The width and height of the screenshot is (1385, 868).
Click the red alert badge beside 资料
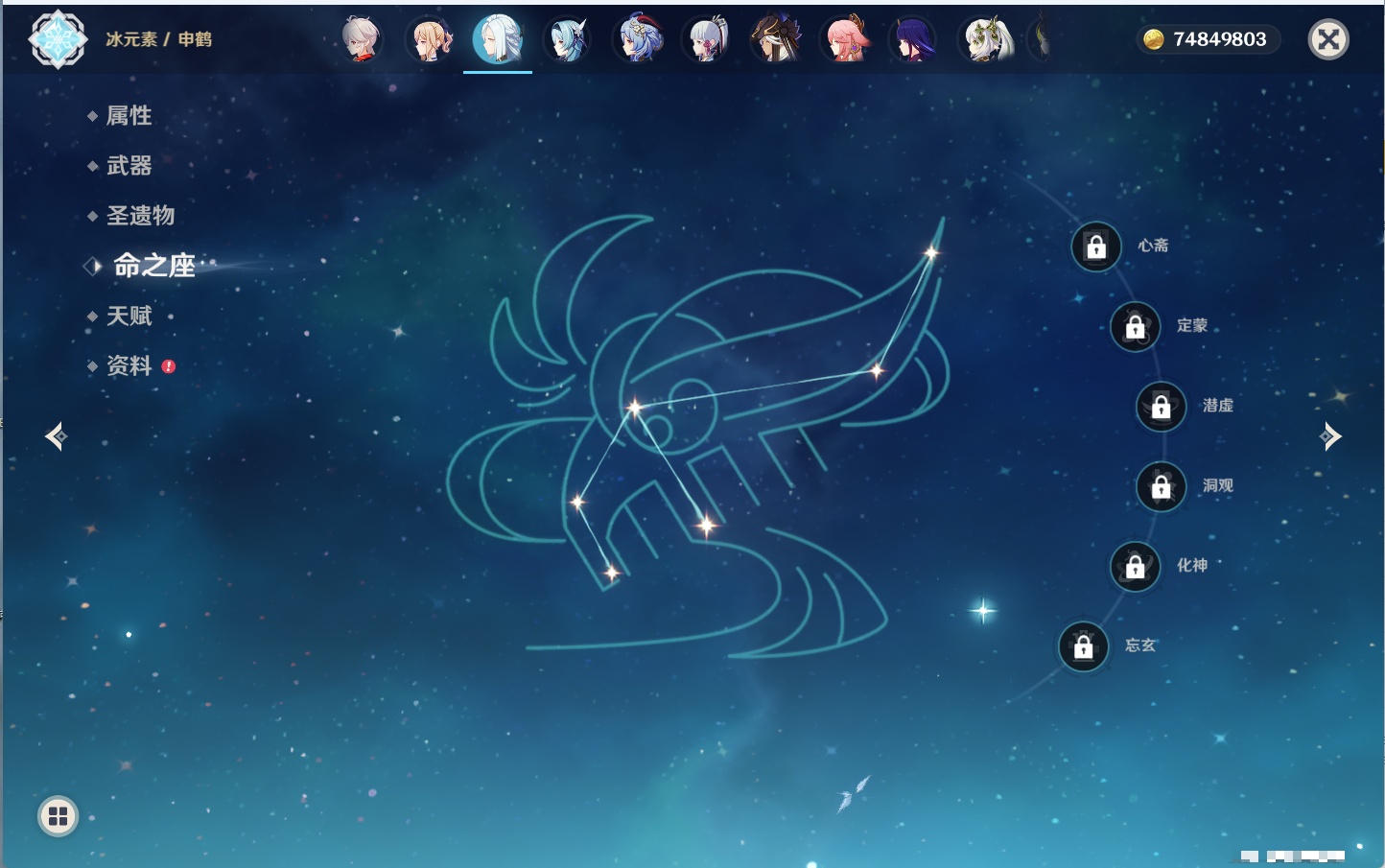pos(169,366)
